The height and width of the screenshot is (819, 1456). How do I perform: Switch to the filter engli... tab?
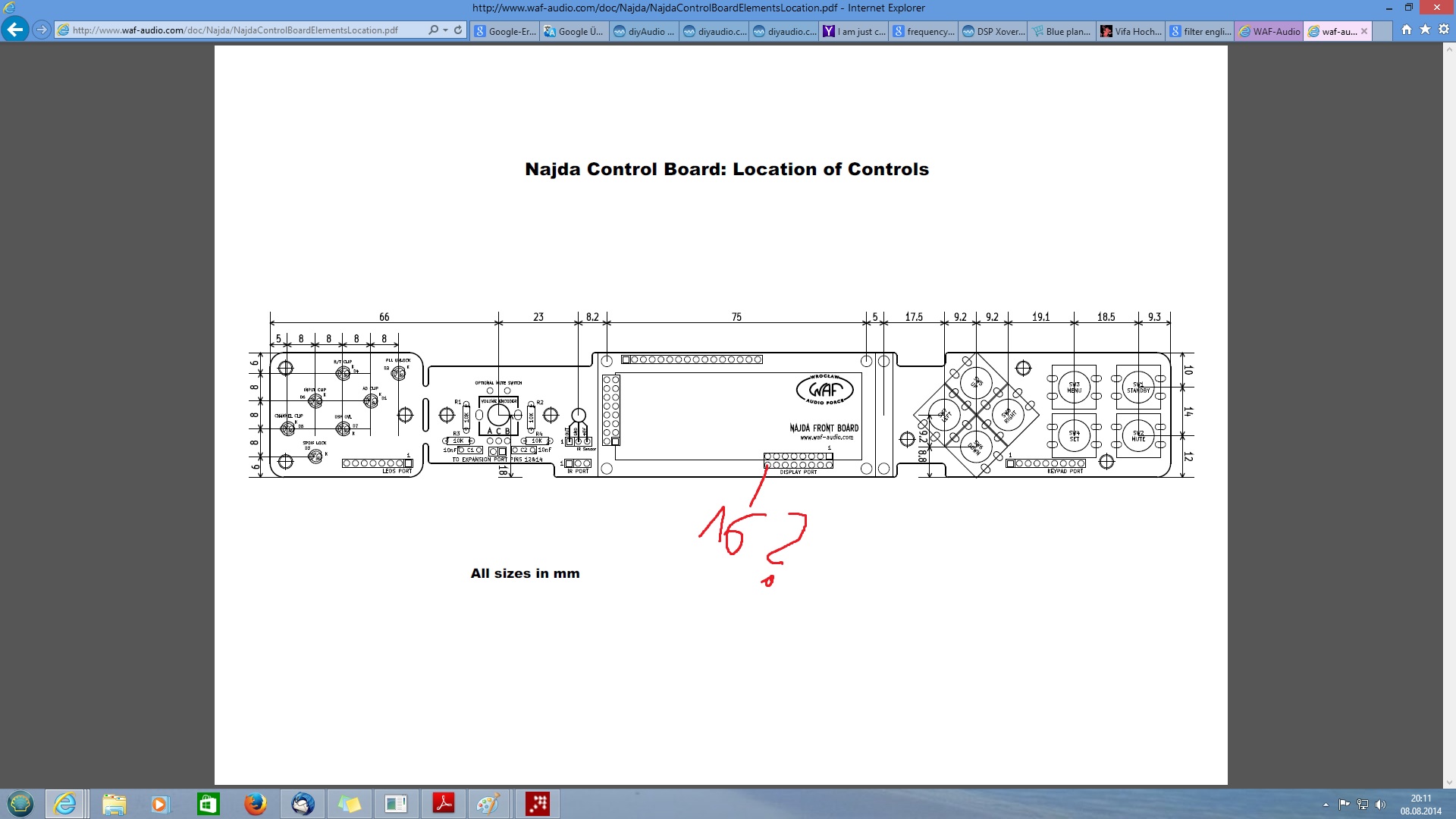click(x=1200, y=31)
